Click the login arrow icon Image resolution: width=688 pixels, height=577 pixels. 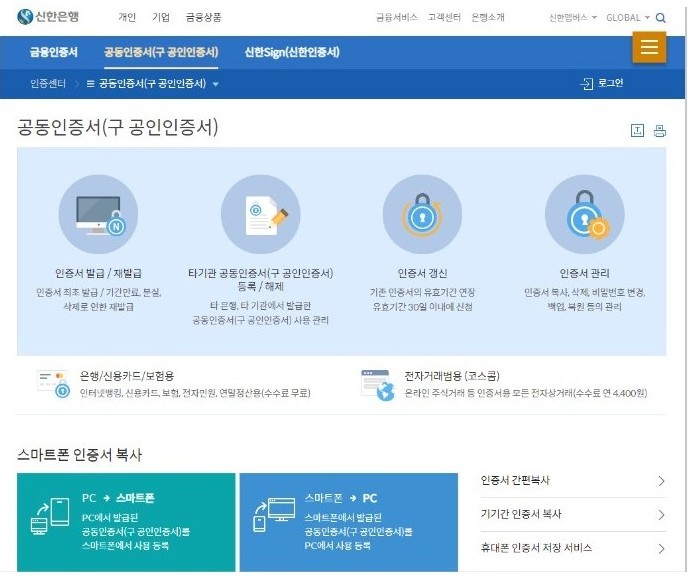click(x=587, y=83)
